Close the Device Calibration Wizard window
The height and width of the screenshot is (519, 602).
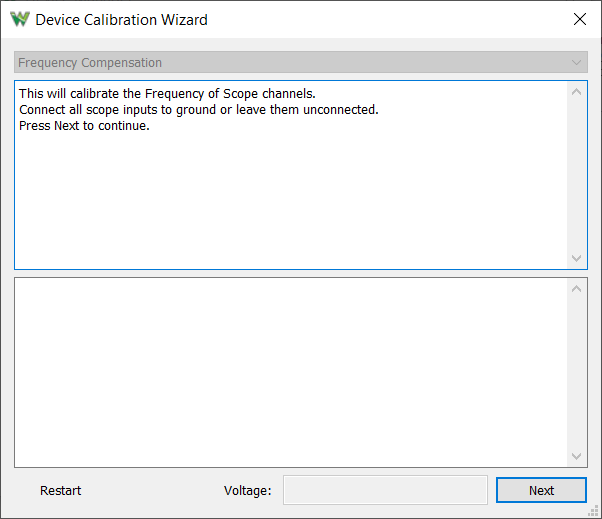click(579, 19)
